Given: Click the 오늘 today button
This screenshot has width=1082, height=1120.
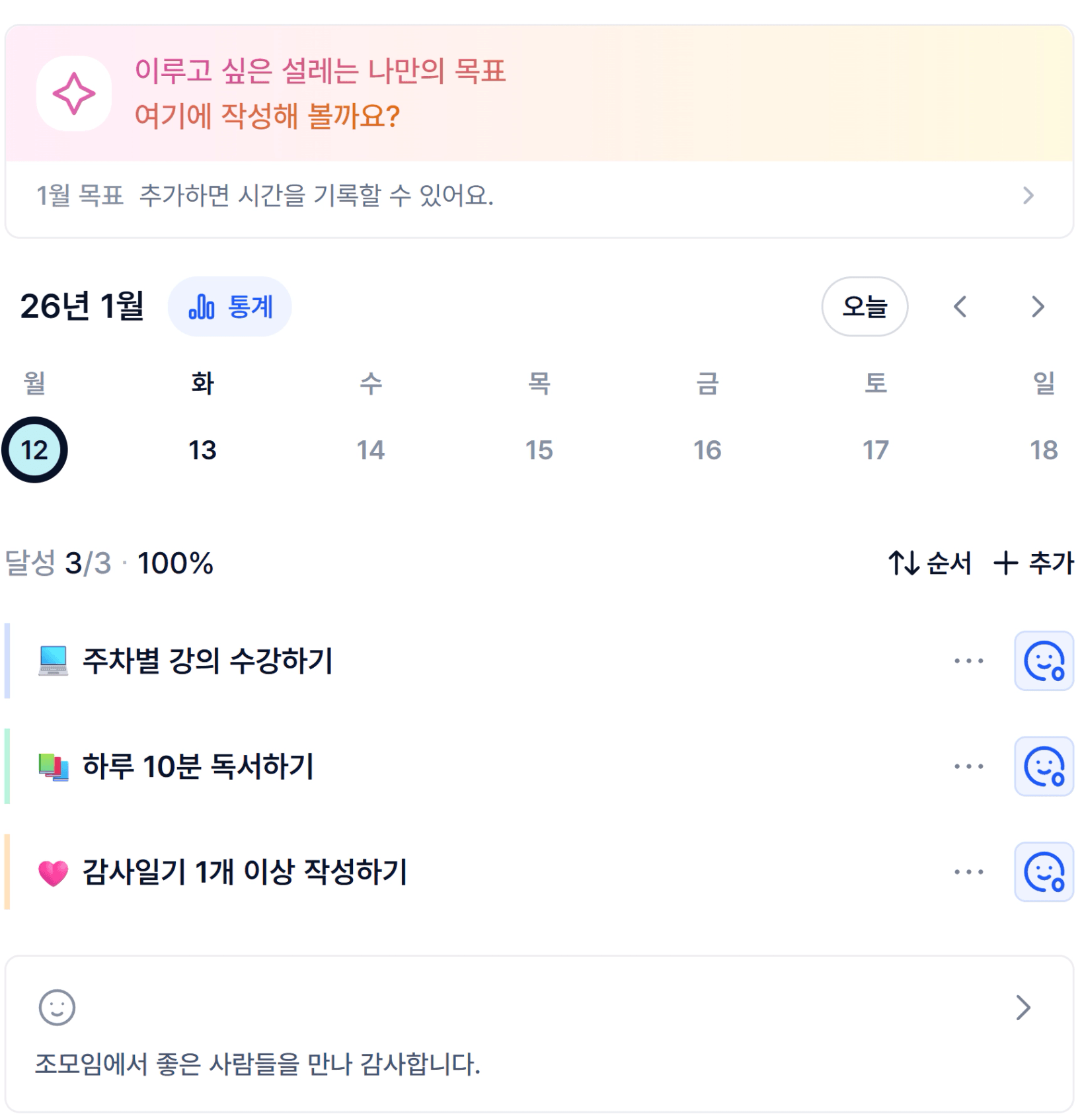Looking at the screenshot, I should (x=865, y=307).
